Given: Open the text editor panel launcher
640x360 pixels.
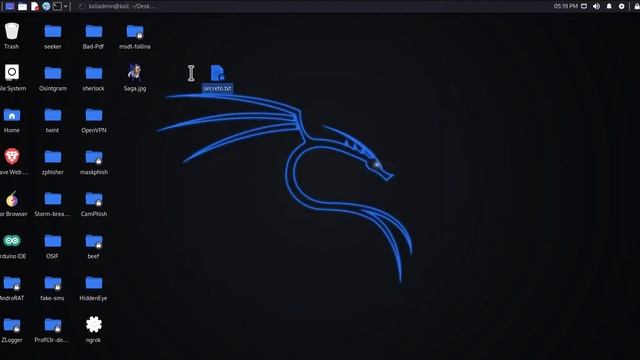Looking at the screenshot, I should (35, 6).
